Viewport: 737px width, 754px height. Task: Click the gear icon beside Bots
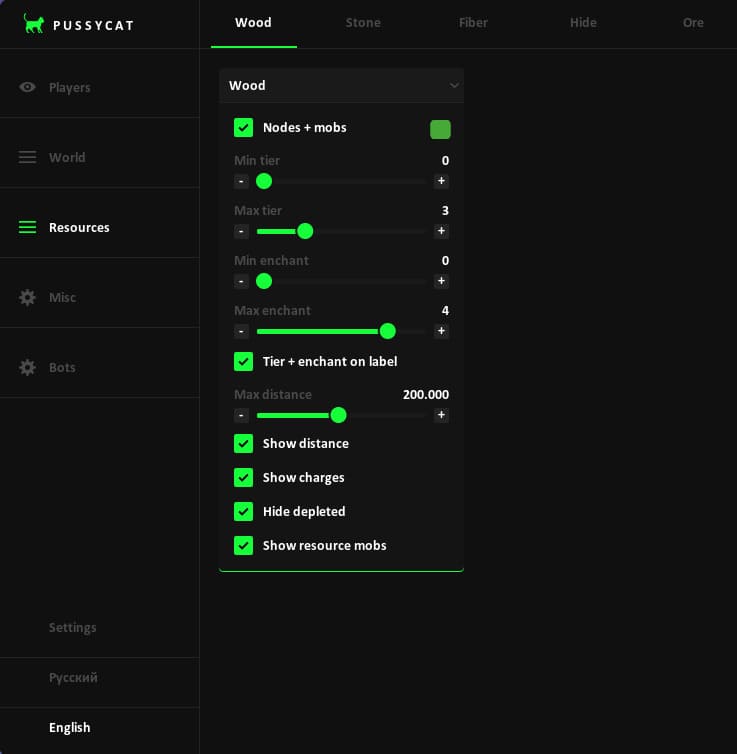tap(27, 367)
